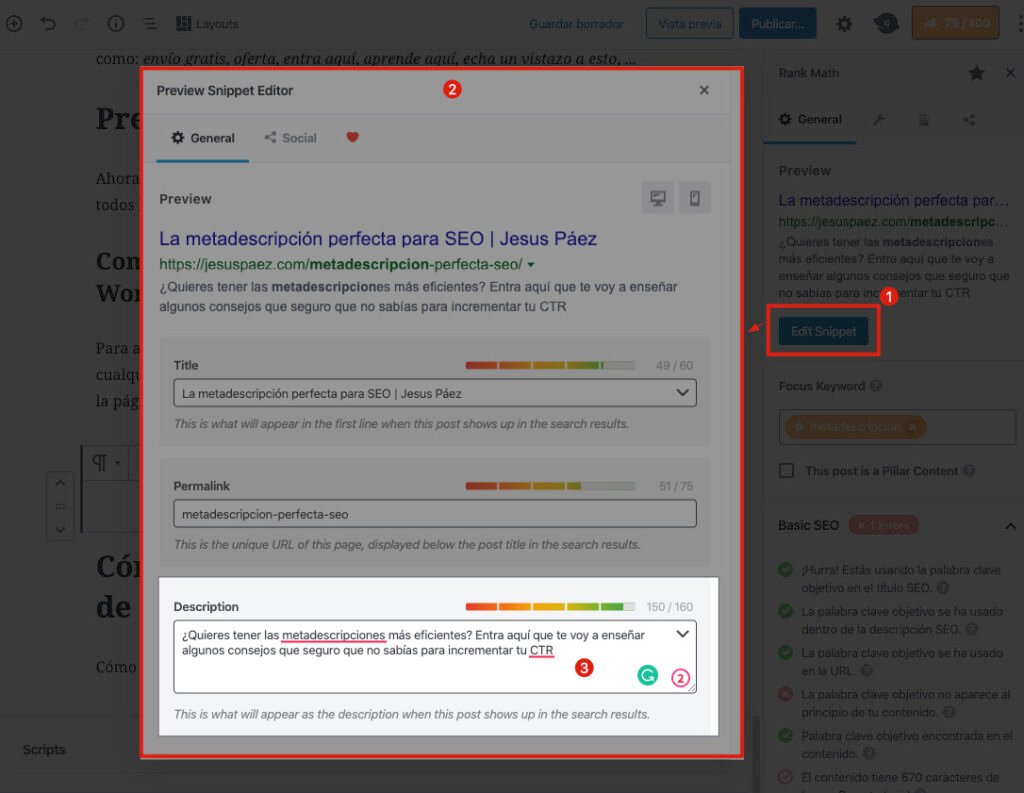Select the General tab in Snippet Editor
Viewport: 1024px width, 793px height.
[202, 138]
